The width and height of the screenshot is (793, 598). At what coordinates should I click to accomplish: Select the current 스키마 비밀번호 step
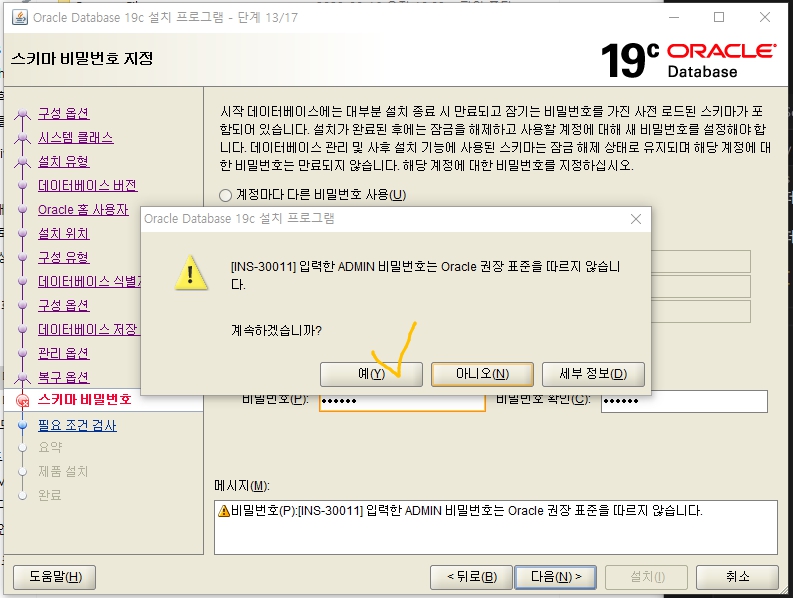[x=84, y=400]
